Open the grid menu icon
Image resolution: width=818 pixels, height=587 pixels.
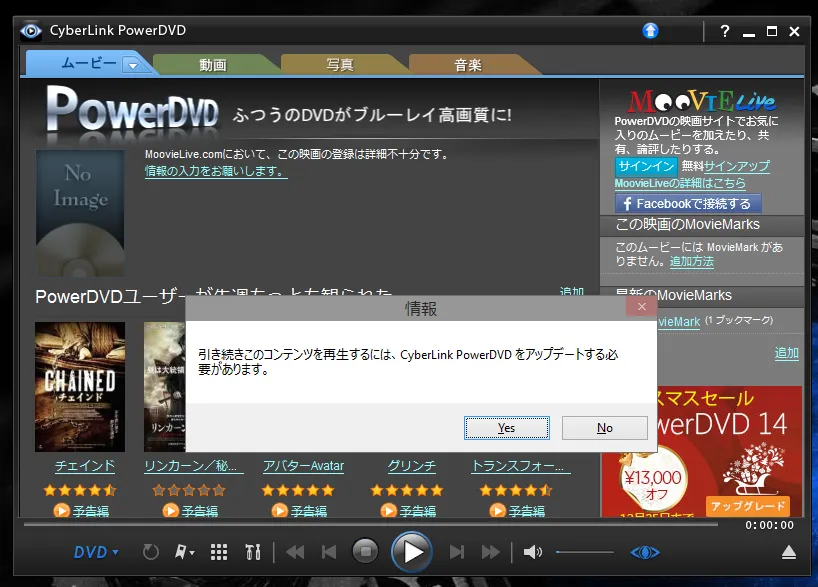tap(219, 552)
